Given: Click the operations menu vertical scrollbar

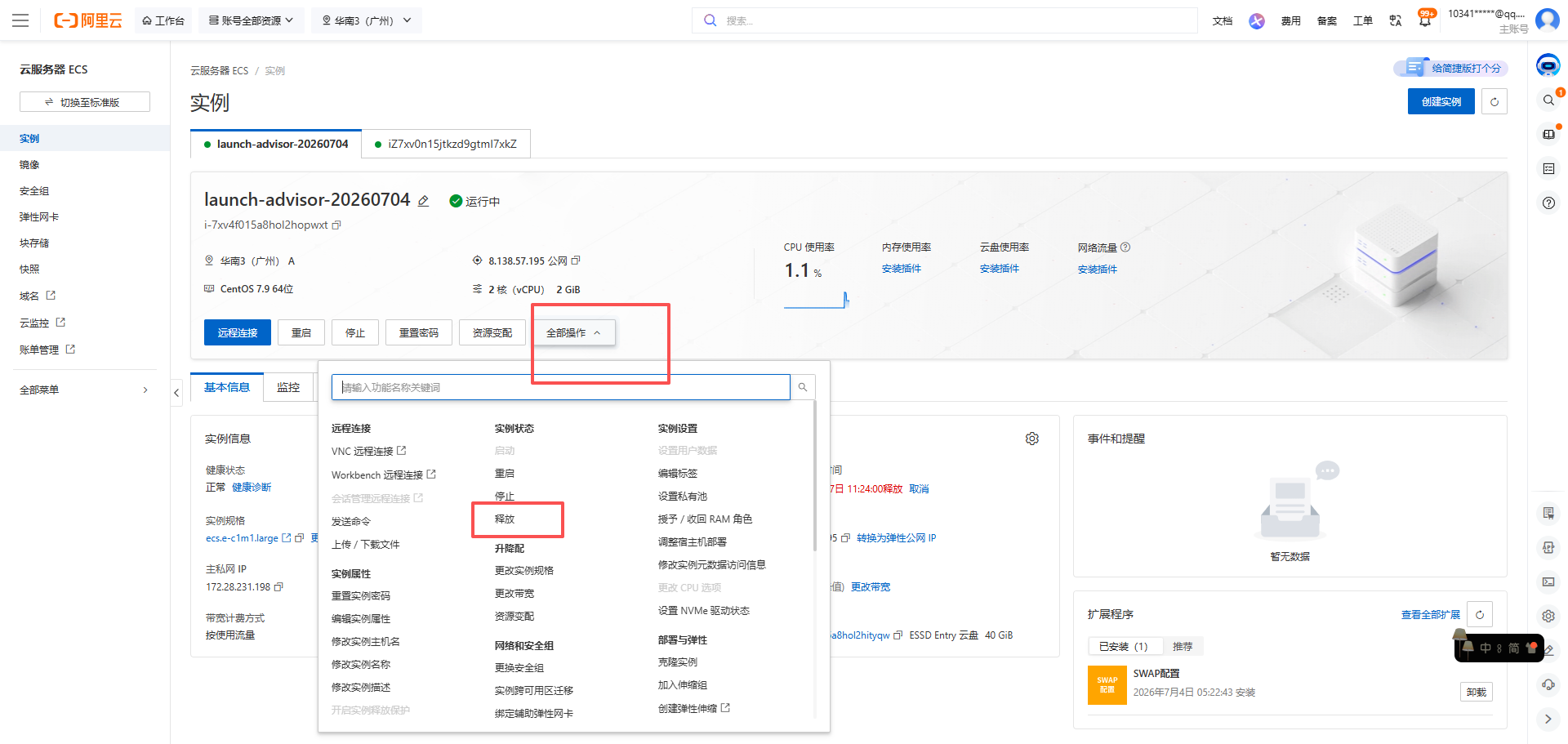Looking at the screenshot, I should [x=815, y=475].
